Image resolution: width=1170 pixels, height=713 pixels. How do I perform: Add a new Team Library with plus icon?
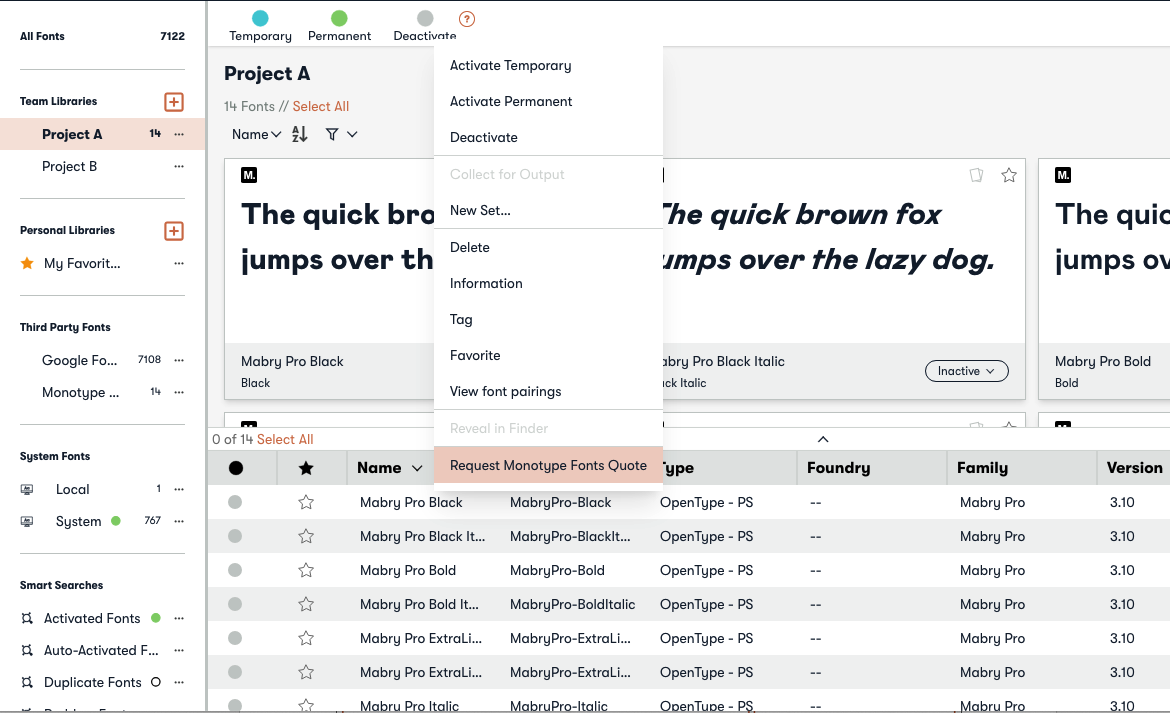(x=174, y=102)
